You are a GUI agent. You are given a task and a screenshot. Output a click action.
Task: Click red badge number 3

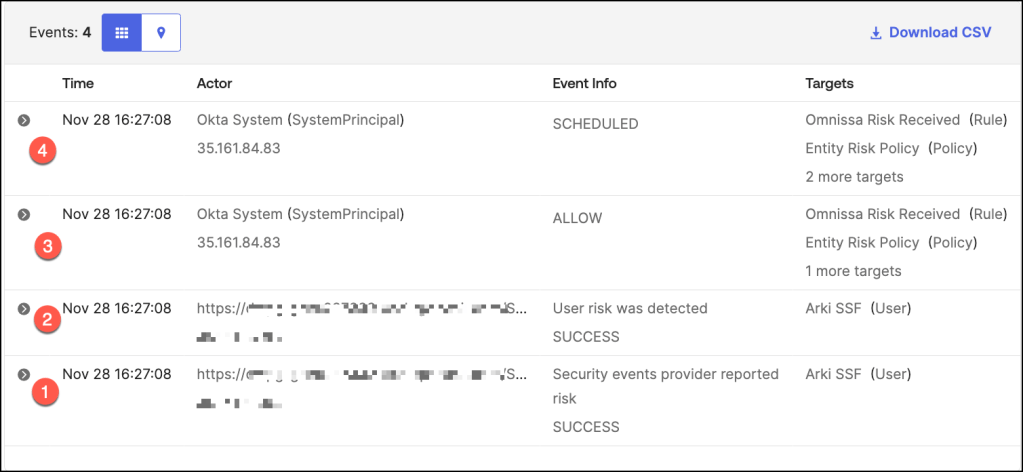click(x=47, y=246)
